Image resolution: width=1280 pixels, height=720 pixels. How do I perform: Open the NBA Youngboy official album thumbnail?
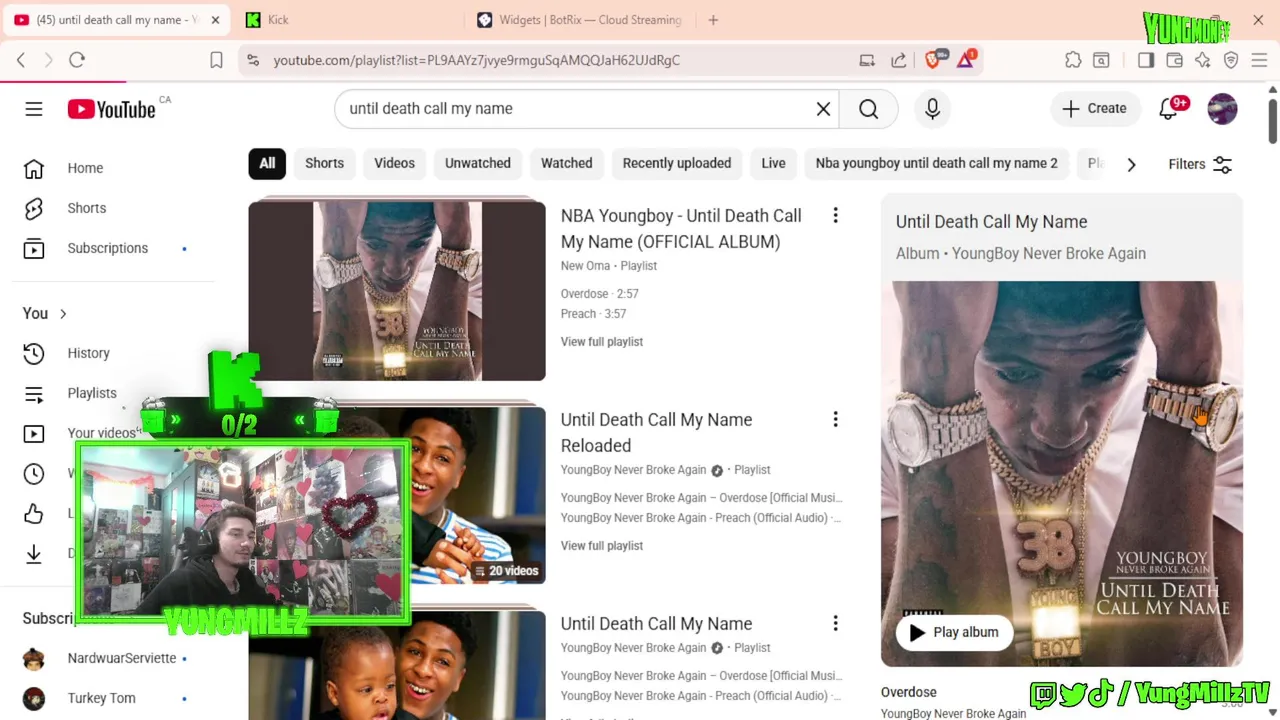pyautogui.click(x=397, y=291)
